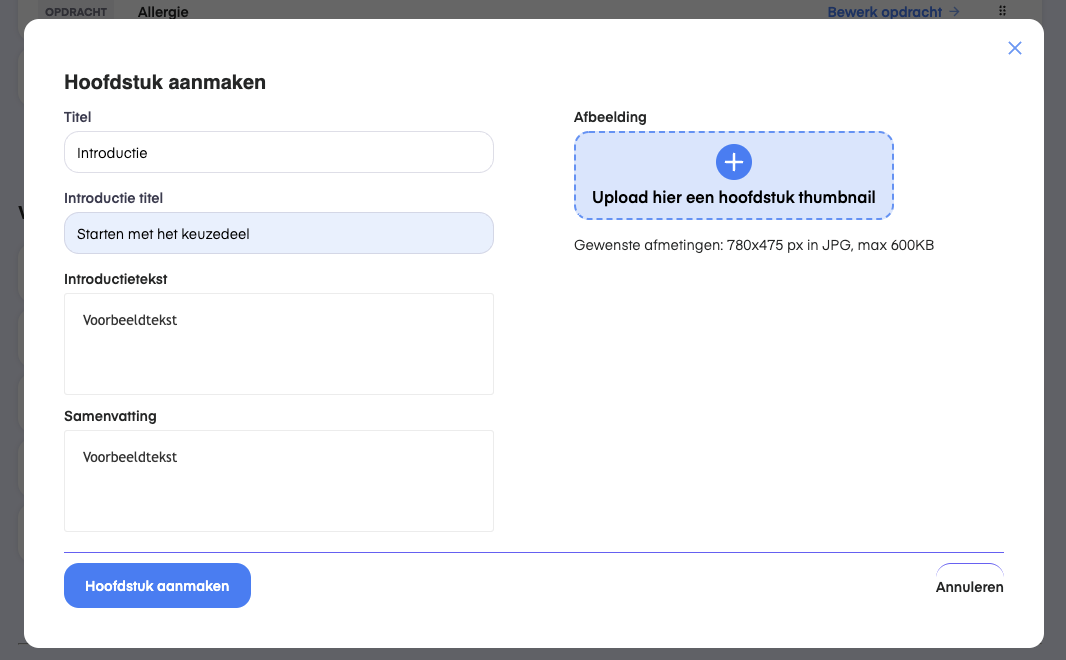Click inside the Introductietekst text area
Viewport: 1066px width, 660px height.
click(x=278, y=344)
